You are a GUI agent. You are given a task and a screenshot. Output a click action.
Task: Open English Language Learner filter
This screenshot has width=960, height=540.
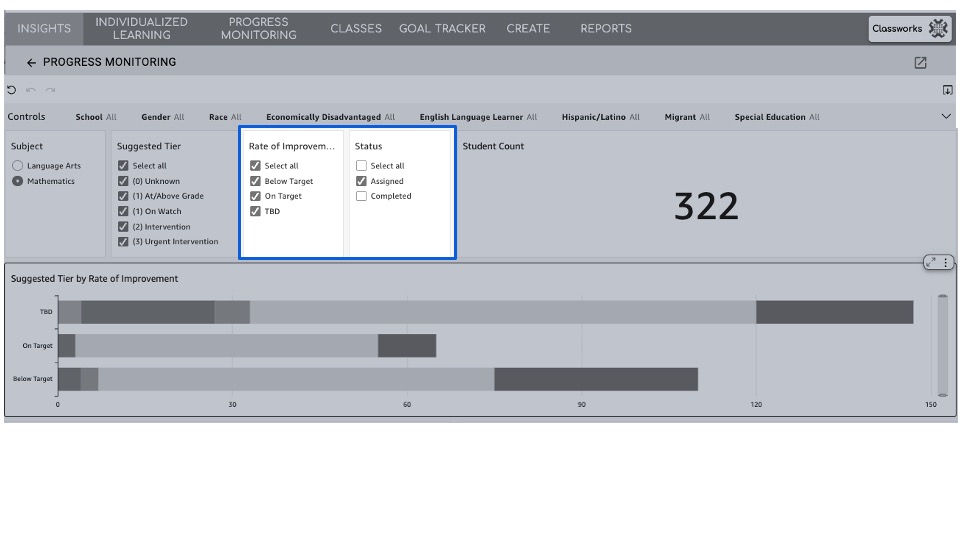[x=478, y=117]
